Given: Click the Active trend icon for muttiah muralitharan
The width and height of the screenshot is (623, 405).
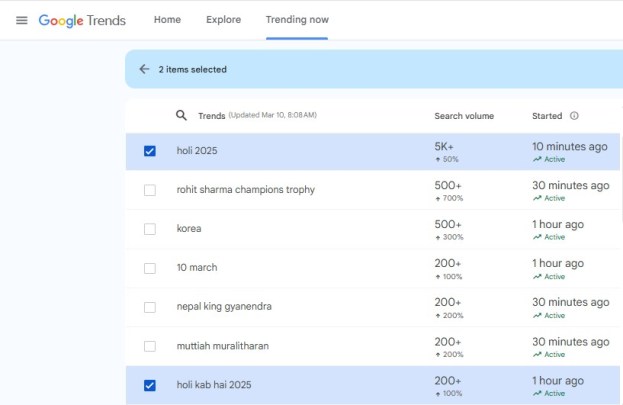Looking at the screenshot, I should click(x=537, y=354).
